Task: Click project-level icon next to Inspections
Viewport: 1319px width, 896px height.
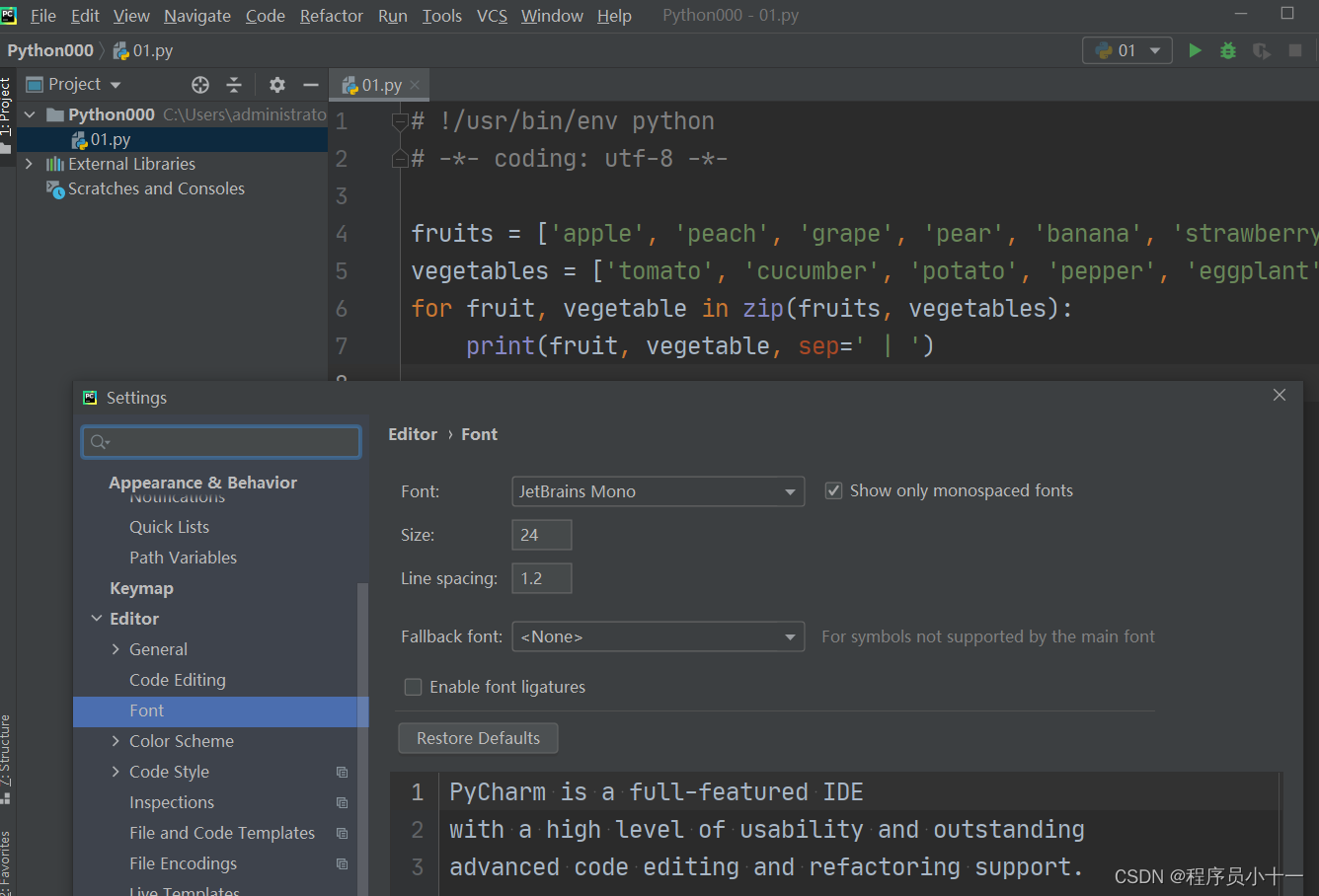Action: pyautogui.click(x=342, y=802)
